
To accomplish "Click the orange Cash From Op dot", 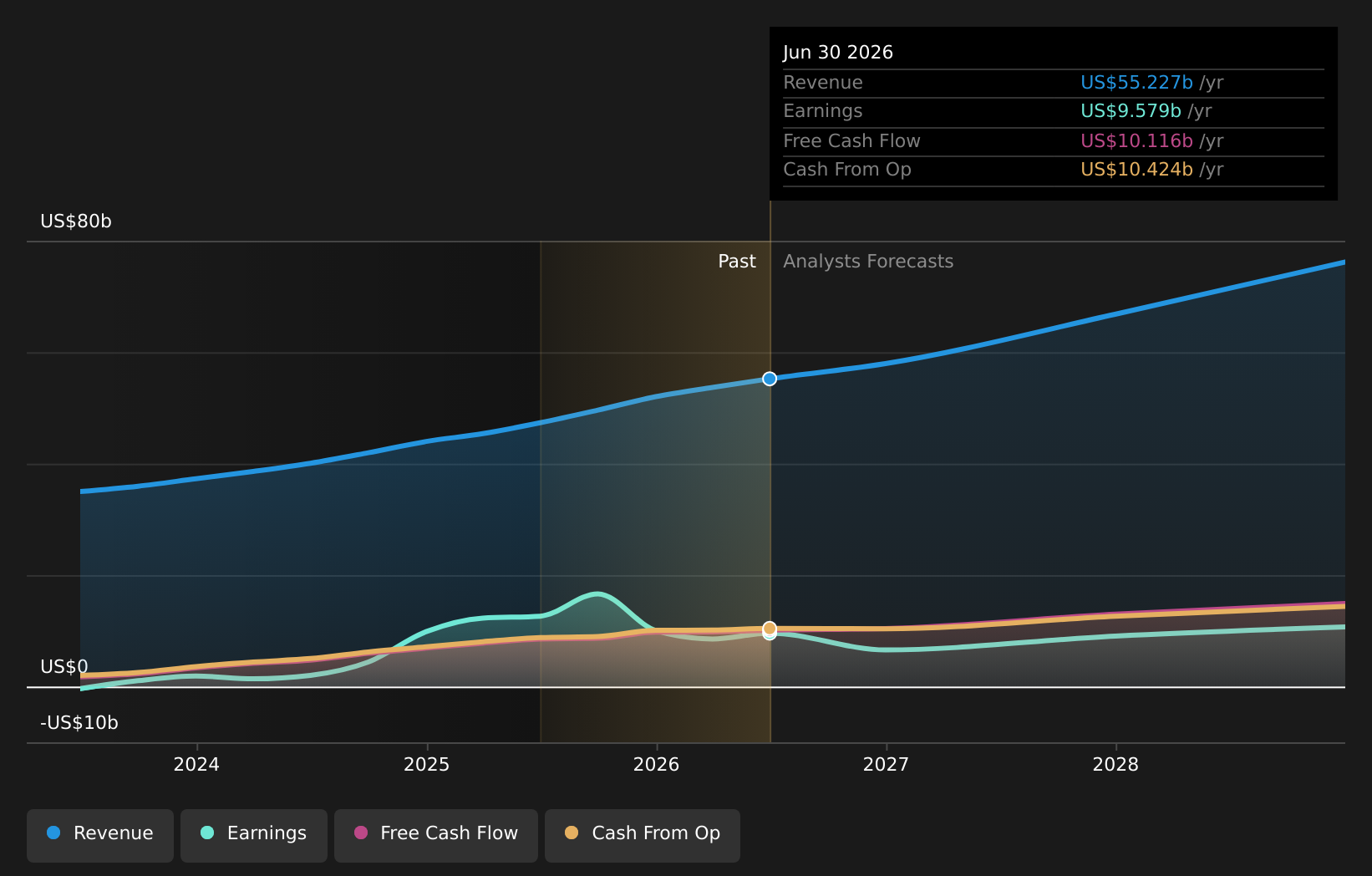I will 572,833.
